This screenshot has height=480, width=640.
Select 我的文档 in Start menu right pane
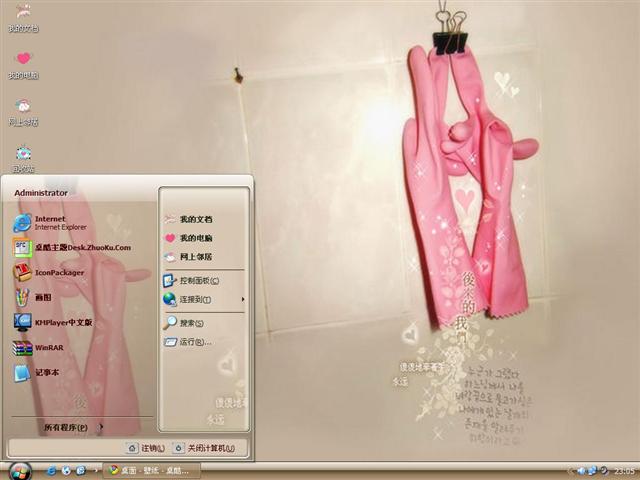click(x=188, y=219)
